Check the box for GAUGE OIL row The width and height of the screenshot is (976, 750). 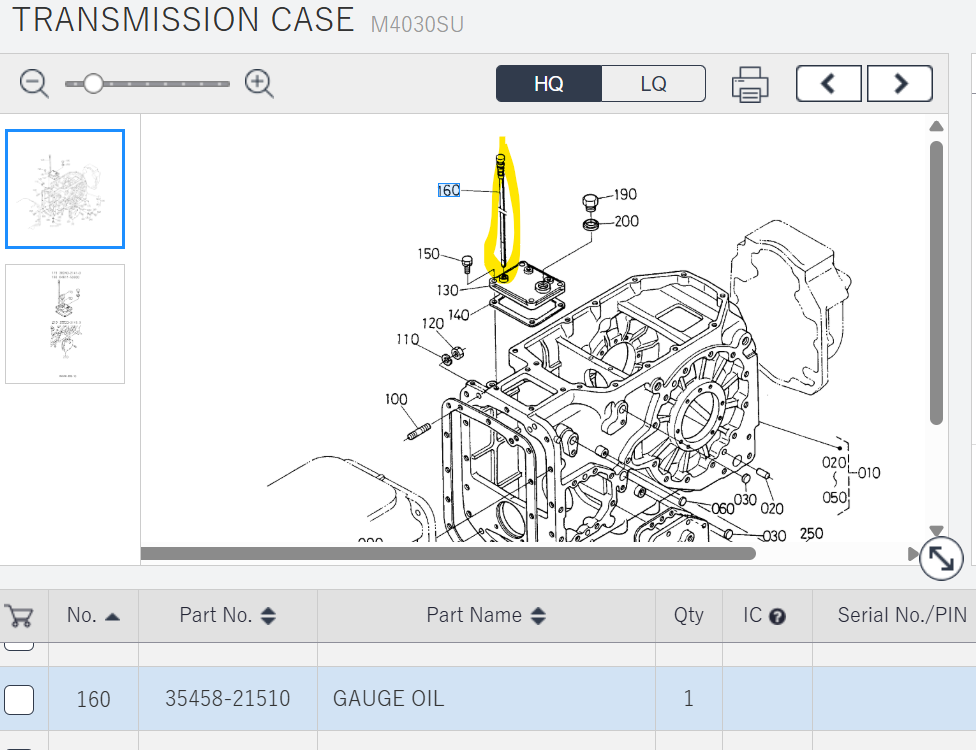pyautogui.click(x=19, y=699)
